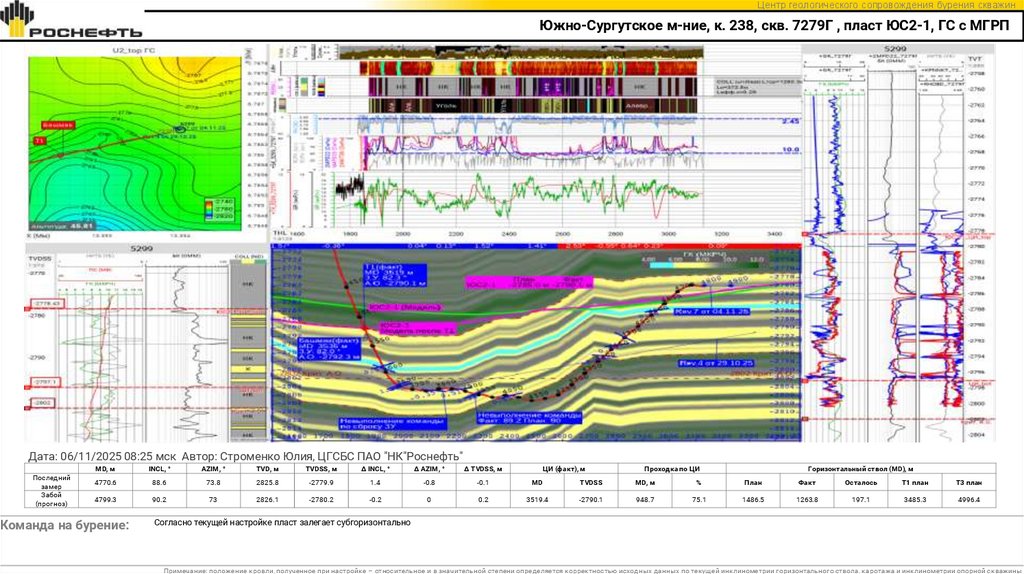Click the 'Невыполнение команды по сбросу ЗУ' note

pyautogui.click(x=391, y=424)
